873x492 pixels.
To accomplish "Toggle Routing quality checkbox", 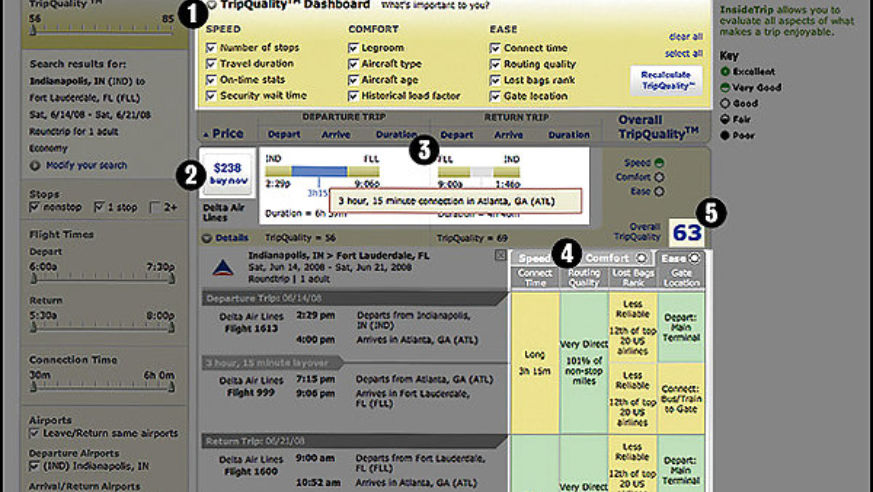I will (x=495, y=65).
